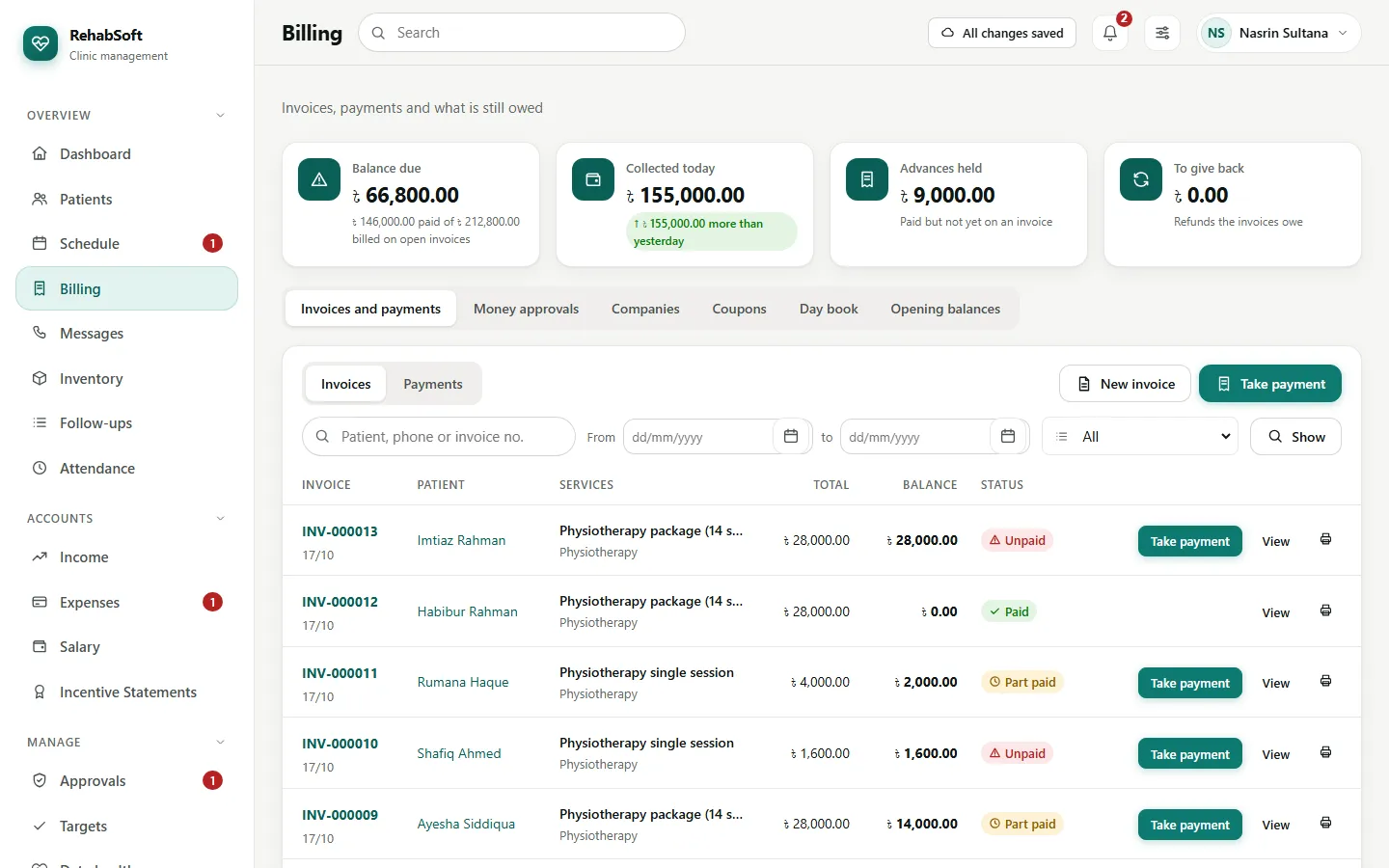This screenshot has width=1389, height=868.
Task: Open Income under Accounts
Action: [126, 557]
